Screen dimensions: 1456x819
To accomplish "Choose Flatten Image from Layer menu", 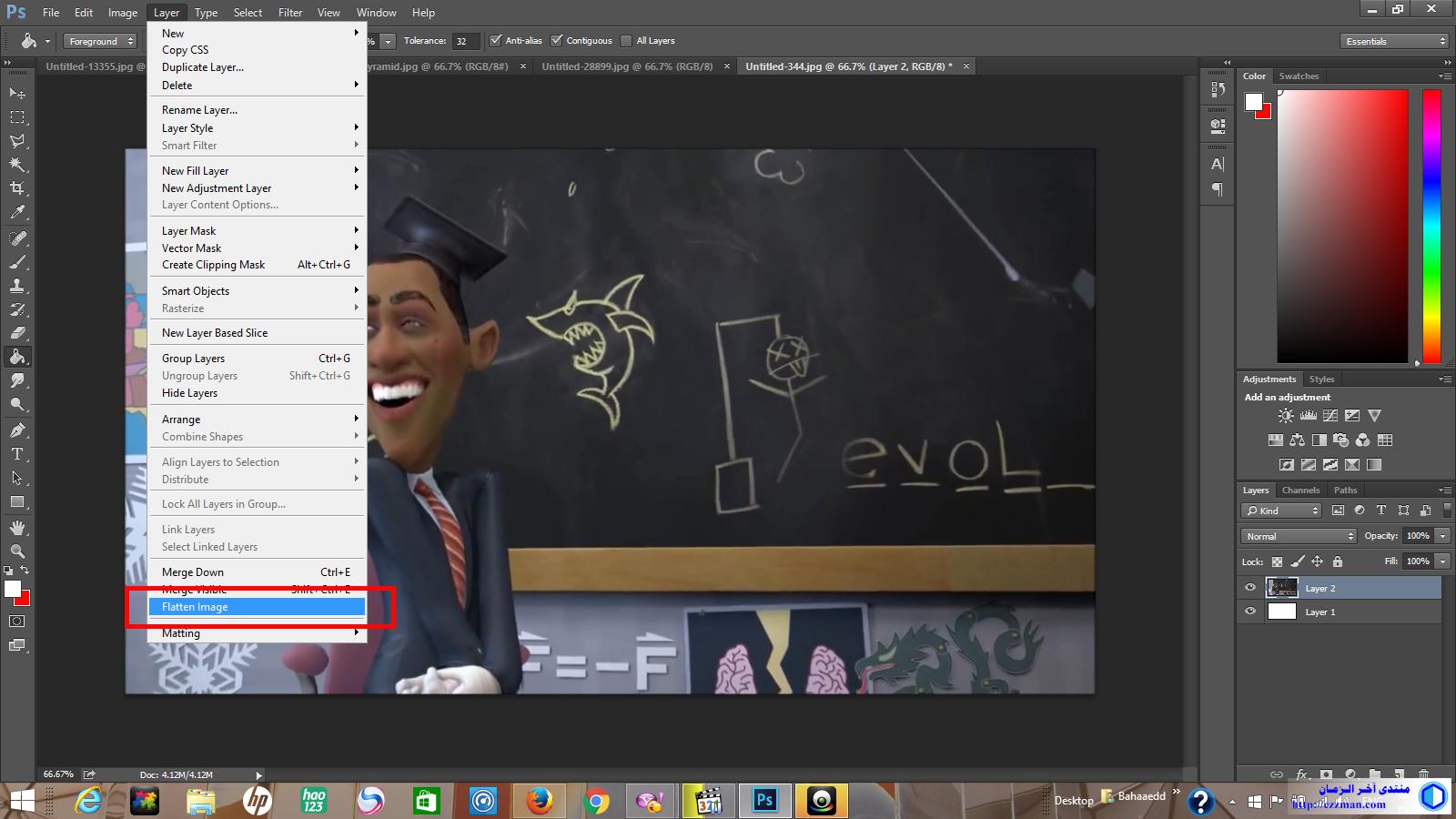I will click(195, 607).
